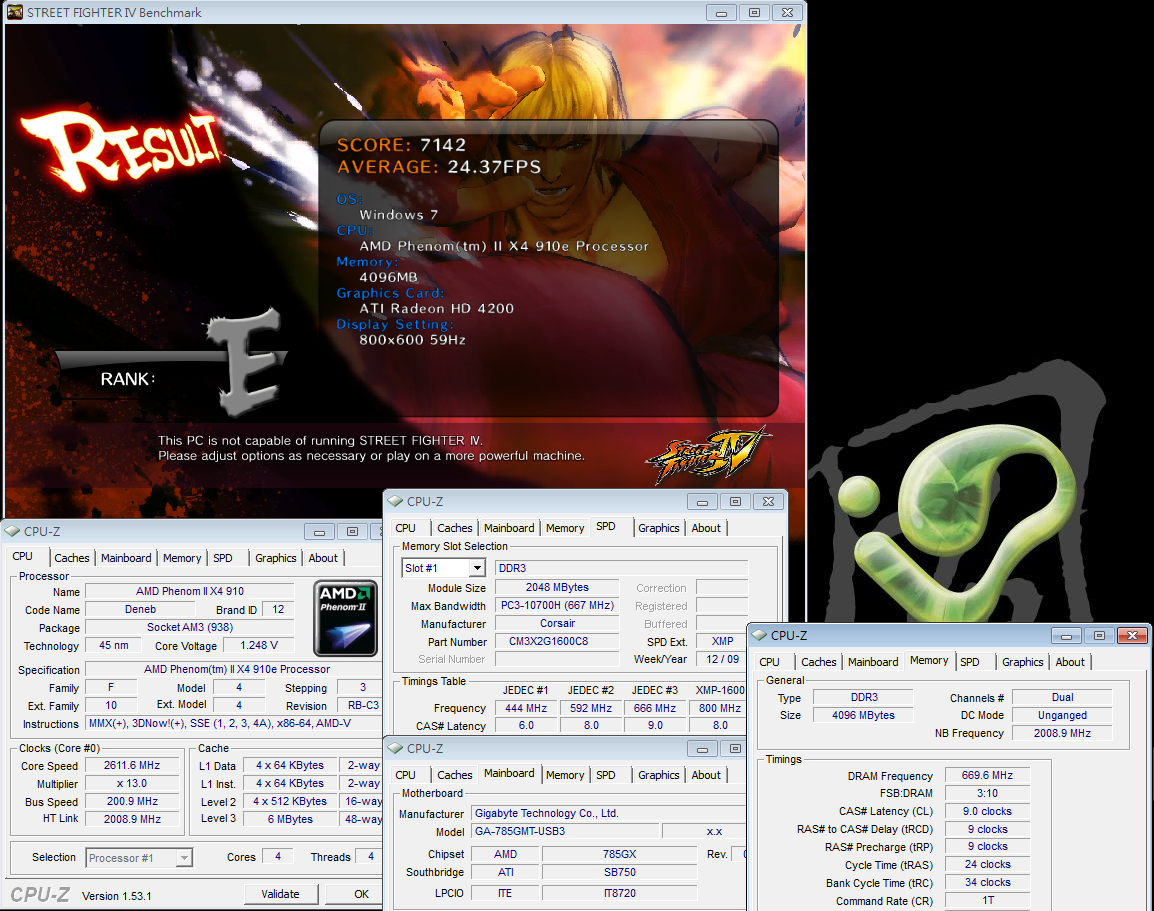Select About tab in the Mainboard CPU-Z window
This screenshot has width=1154, height=911.
706,775
